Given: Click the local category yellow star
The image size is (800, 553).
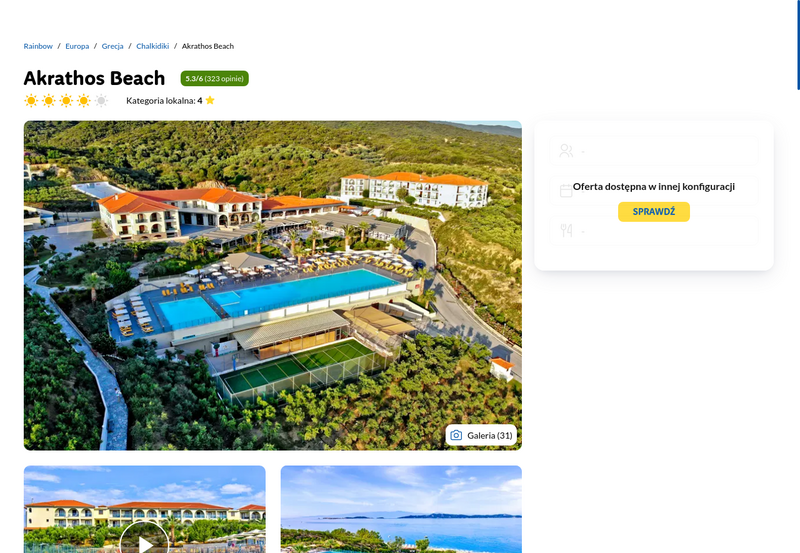Looking at the screenshot, I should coord(210,100).
